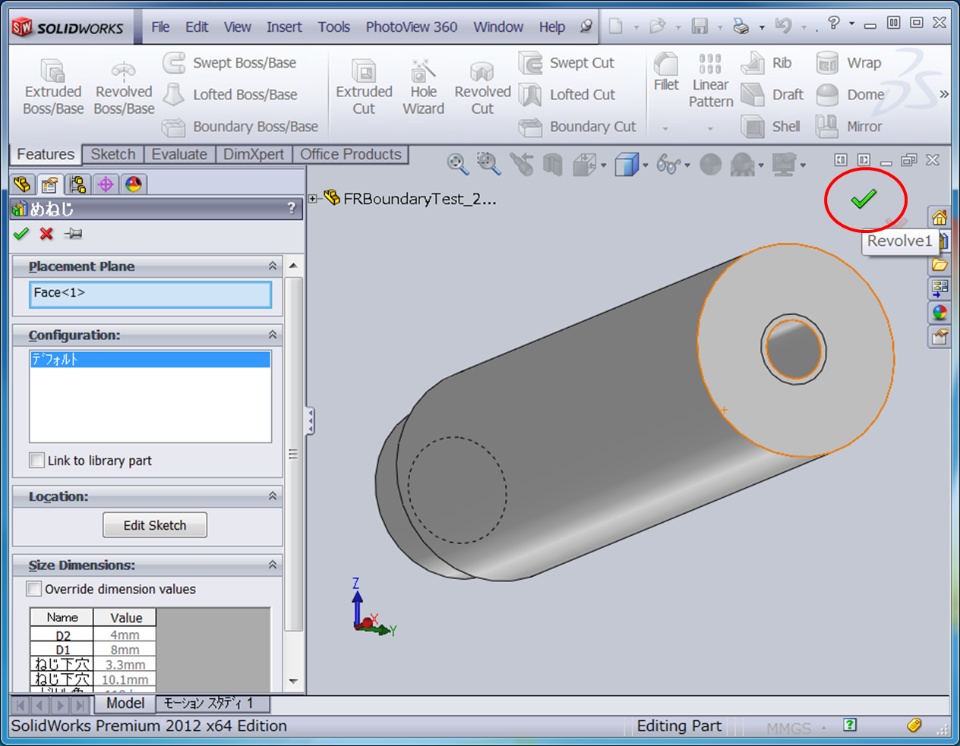Open PropertyManager tab icon
The width and height of the screenshot is (960, 746).
click(49, 184)
